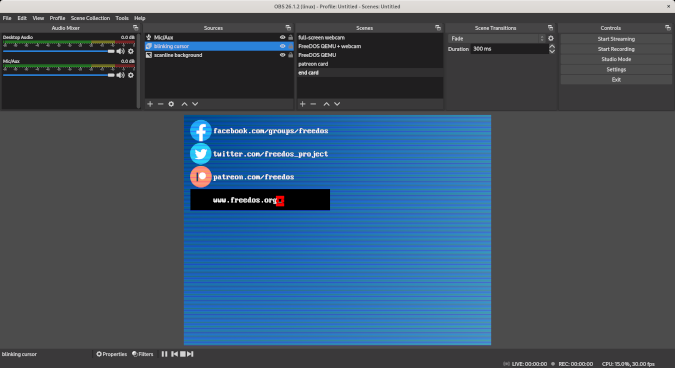Open Filters for blinking cursor
Image resolution: width=675 pixels, height=368 pixels.
142,354
